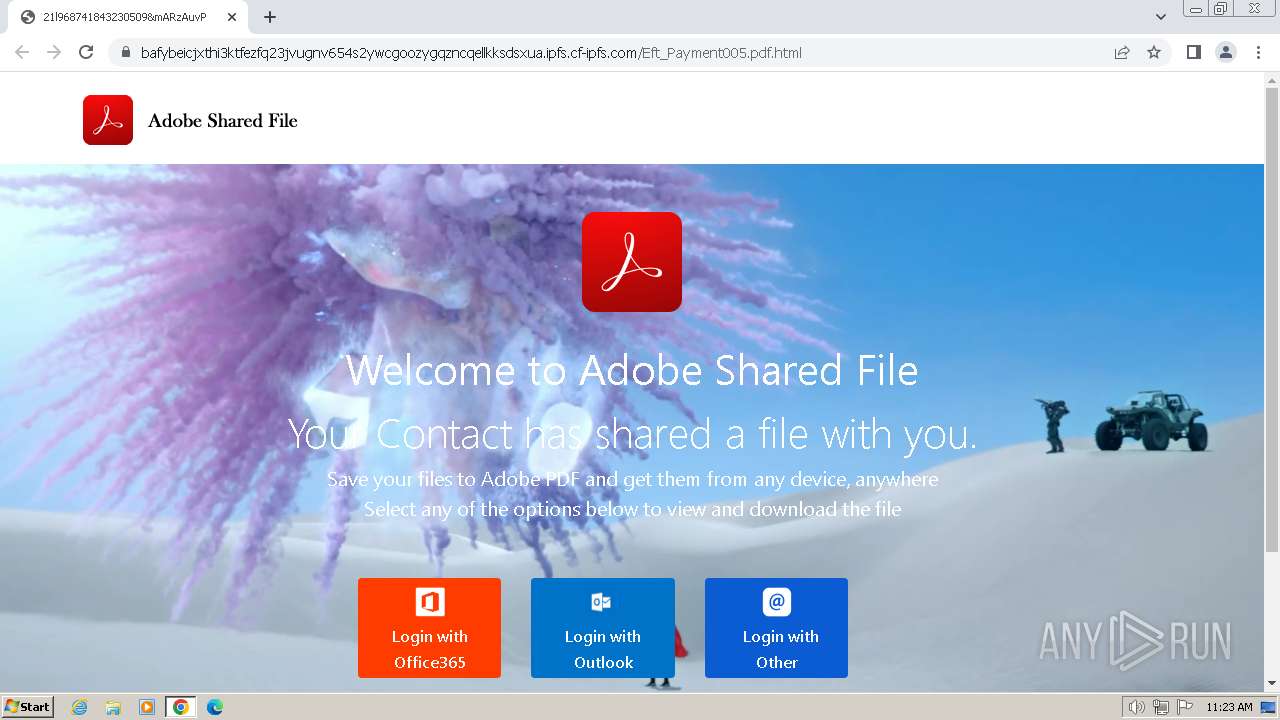The height and width of the screenshot is (720, 1280).
Task: Reload the current page
Action: 86,52
